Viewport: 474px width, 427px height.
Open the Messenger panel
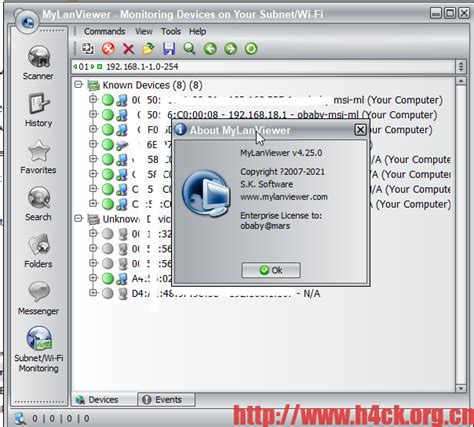coord(38,298)
